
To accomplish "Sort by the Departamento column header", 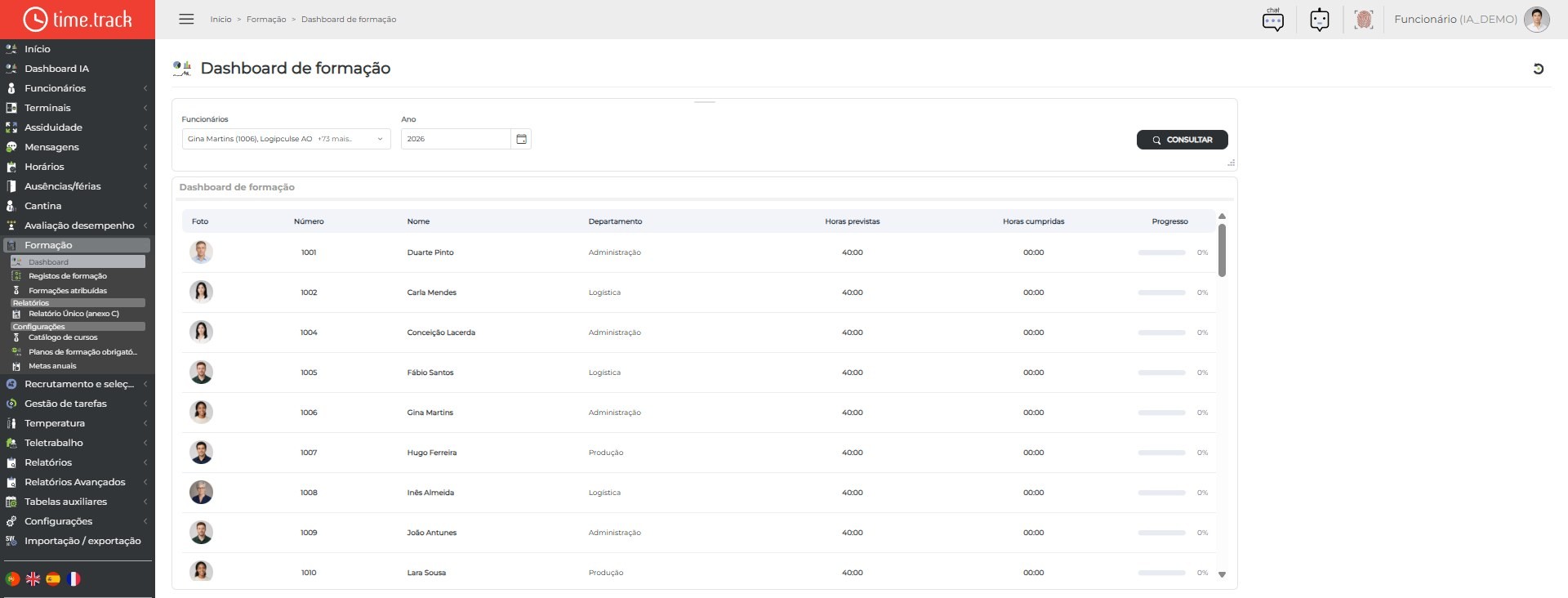I will (615, 221).
